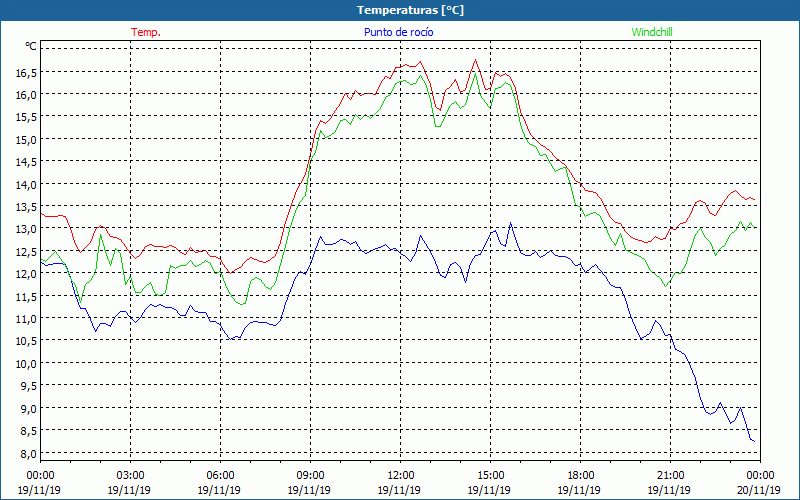
Task: Click the 09:00 time axis label
Action: click(x=310, y=475)
